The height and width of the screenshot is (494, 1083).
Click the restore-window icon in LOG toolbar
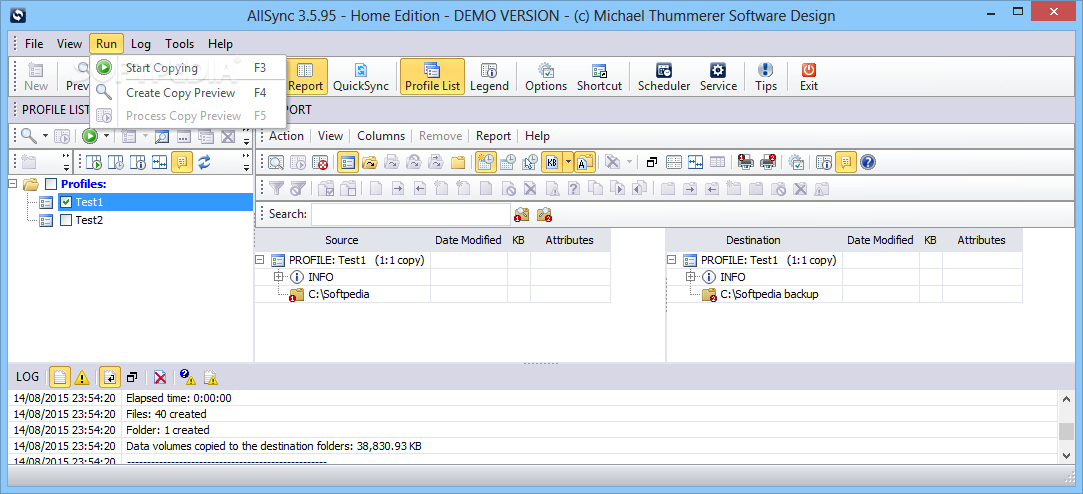tap(132, 377)
